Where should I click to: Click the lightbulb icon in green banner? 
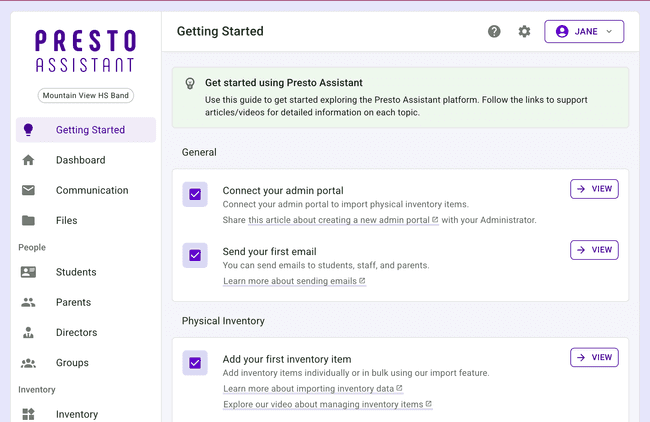(x=190, y=83)
